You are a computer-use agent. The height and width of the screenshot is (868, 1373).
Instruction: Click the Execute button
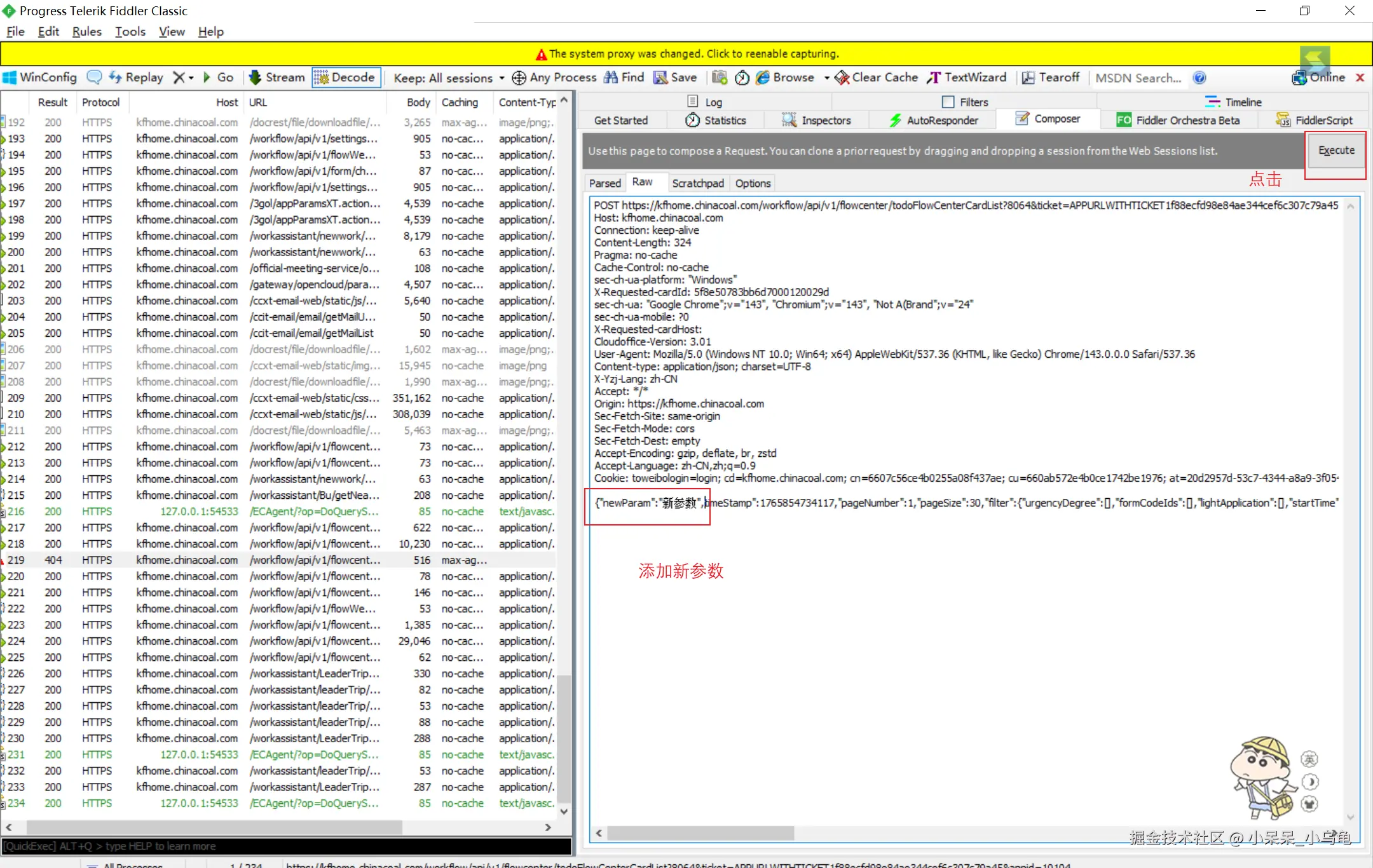(x=1335, y=151)
